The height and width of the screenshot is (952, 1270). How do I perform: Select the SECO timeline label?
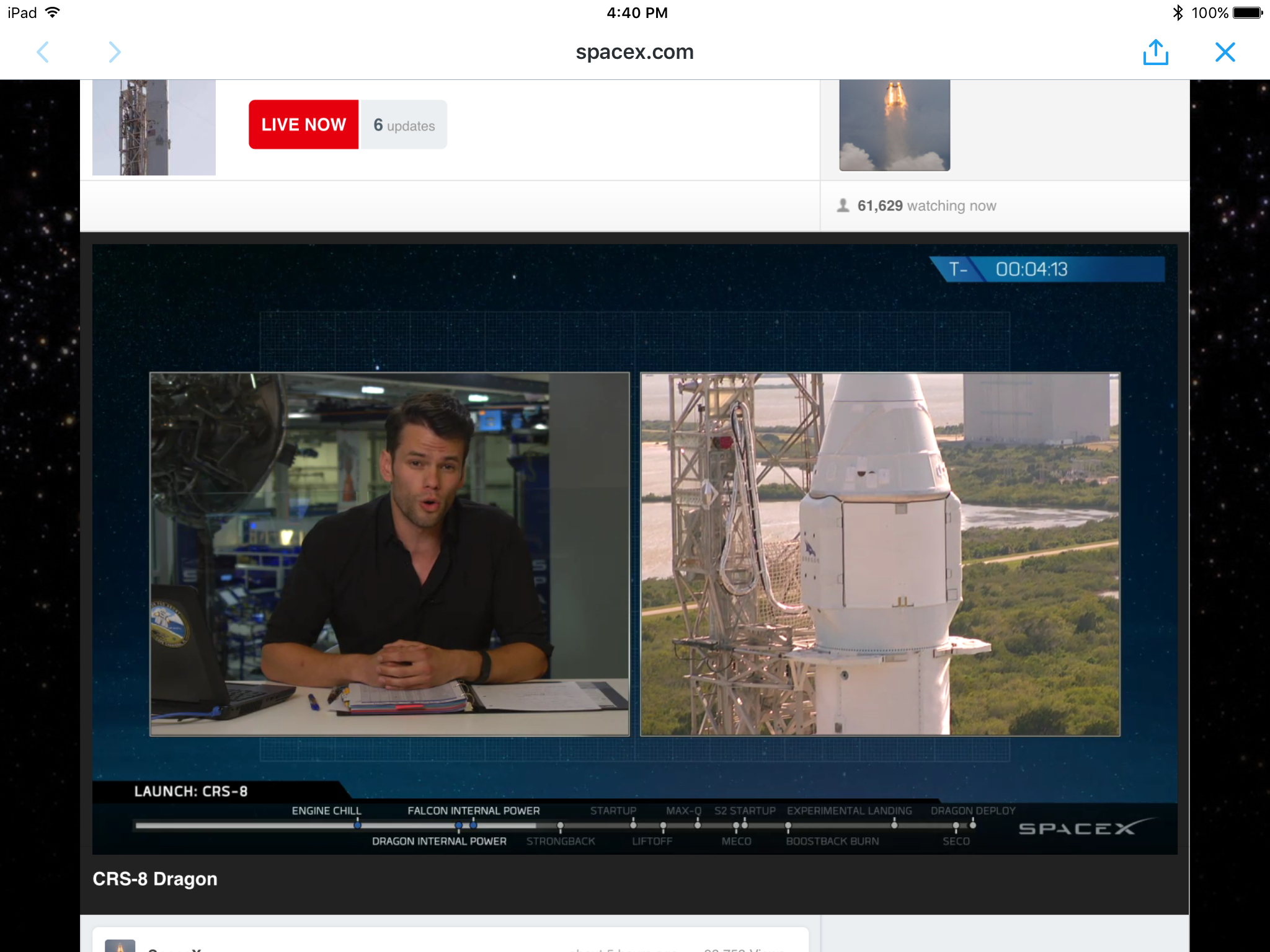(956, 841)
